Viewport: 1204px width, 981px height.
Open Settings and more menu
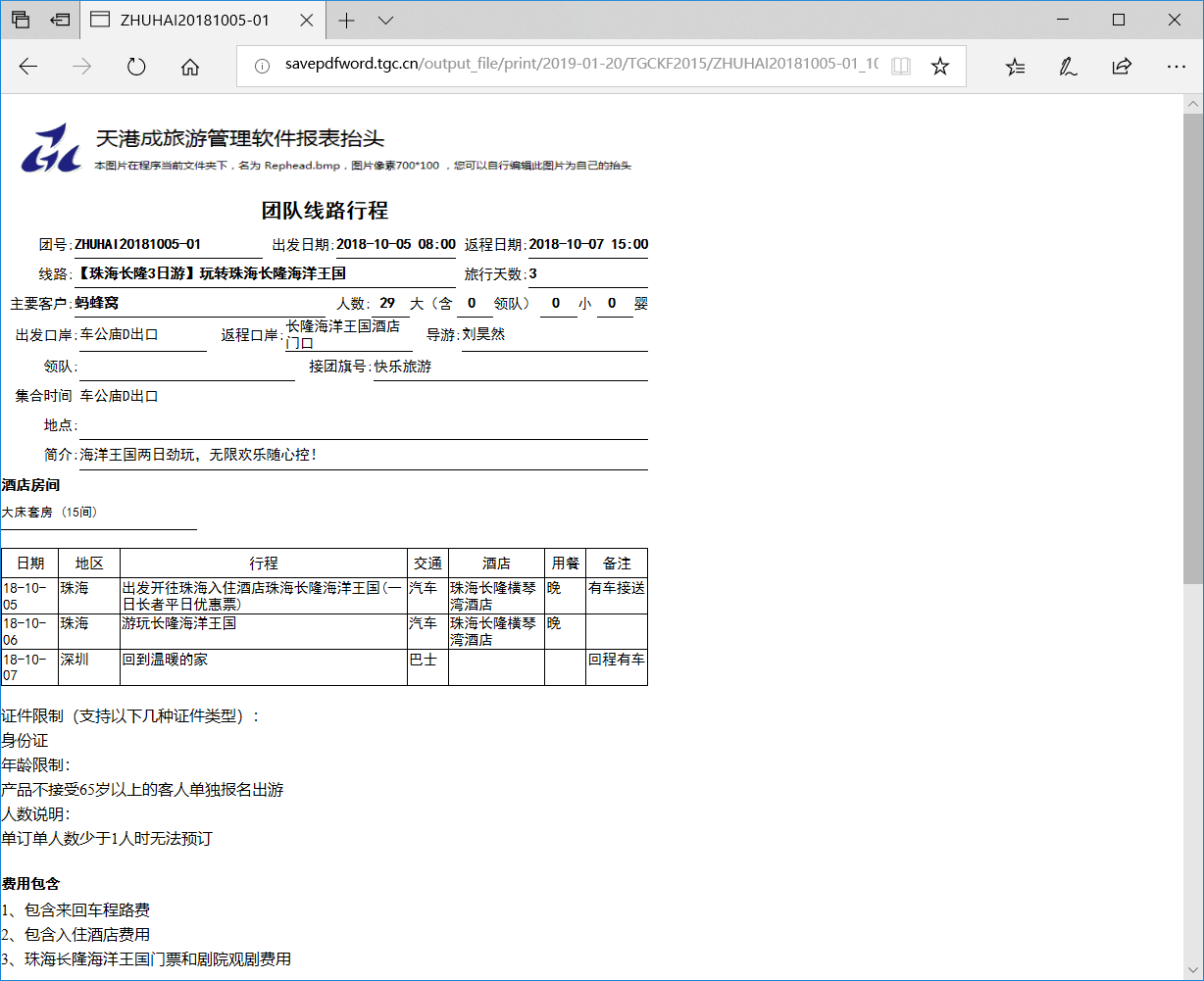tap(1177, 67)
